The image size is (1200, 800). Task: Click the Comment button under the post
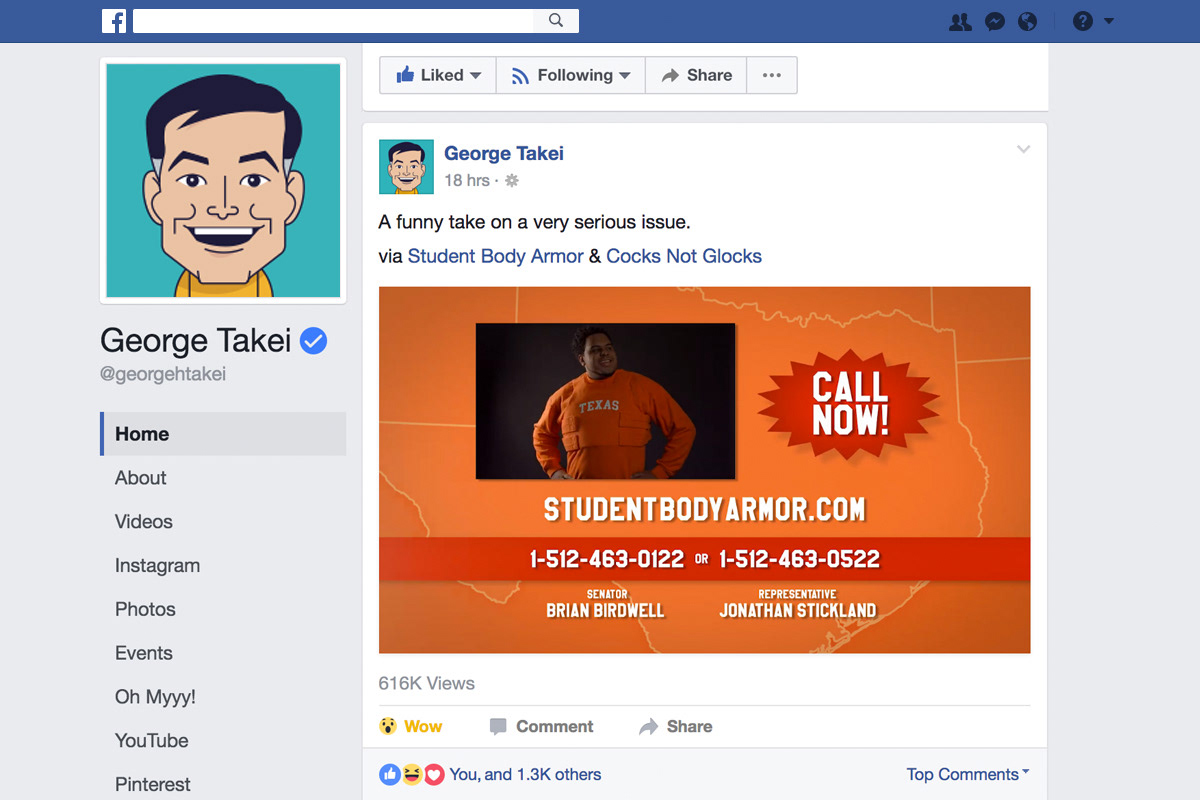(x=541, y=727)
